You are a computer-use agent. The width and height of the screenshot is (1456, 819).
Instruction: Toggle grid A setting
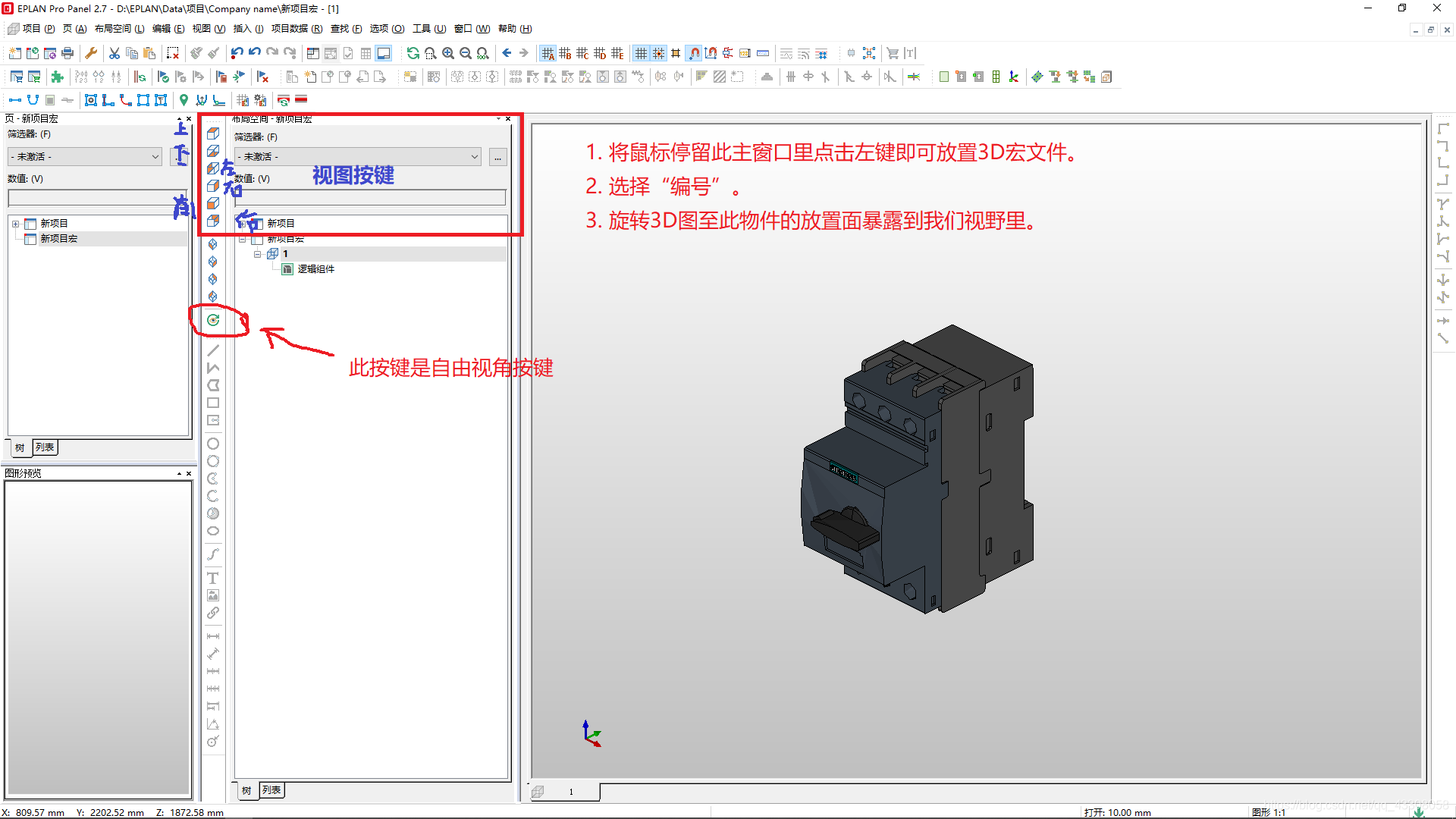click(x=548, y=53)
